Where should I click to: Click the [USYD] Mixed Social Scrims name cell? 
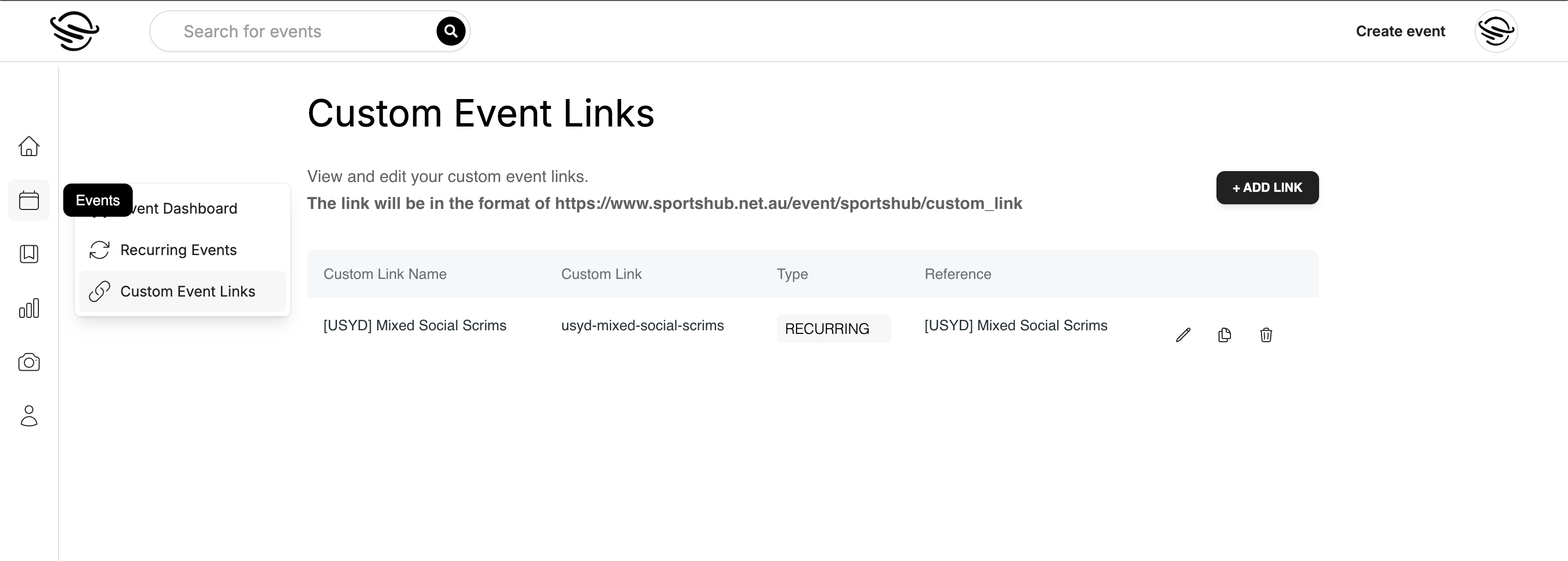click(x=414, y=326)
